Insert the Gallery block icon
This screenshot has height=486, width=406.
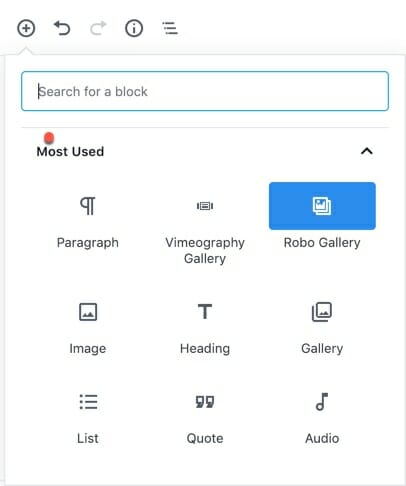[x=322, y=312]
